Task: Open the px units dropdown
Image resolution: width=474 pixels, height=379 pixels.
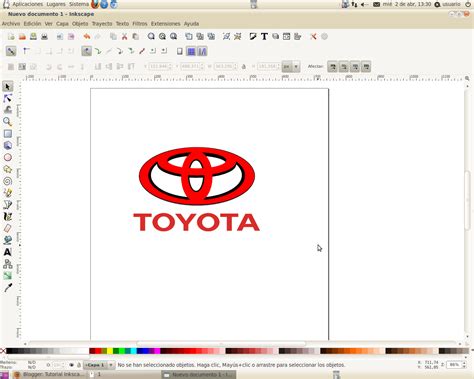Action: coord(291,67)
